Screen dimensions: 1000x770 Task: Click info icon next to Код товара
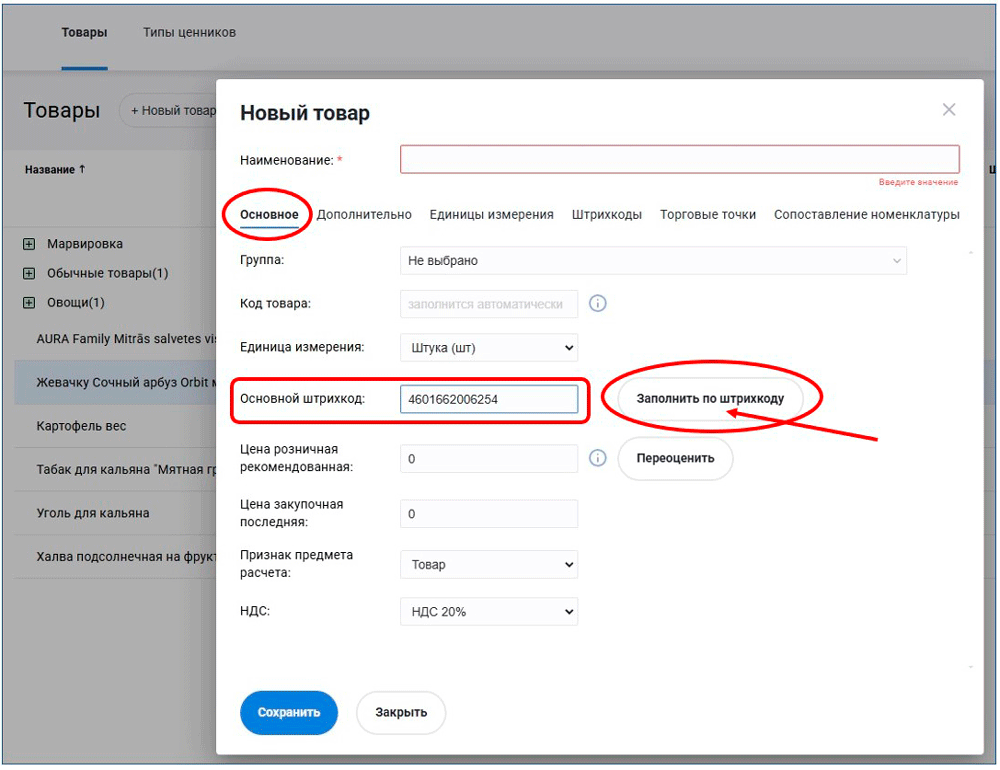click(x=598, y=303)
